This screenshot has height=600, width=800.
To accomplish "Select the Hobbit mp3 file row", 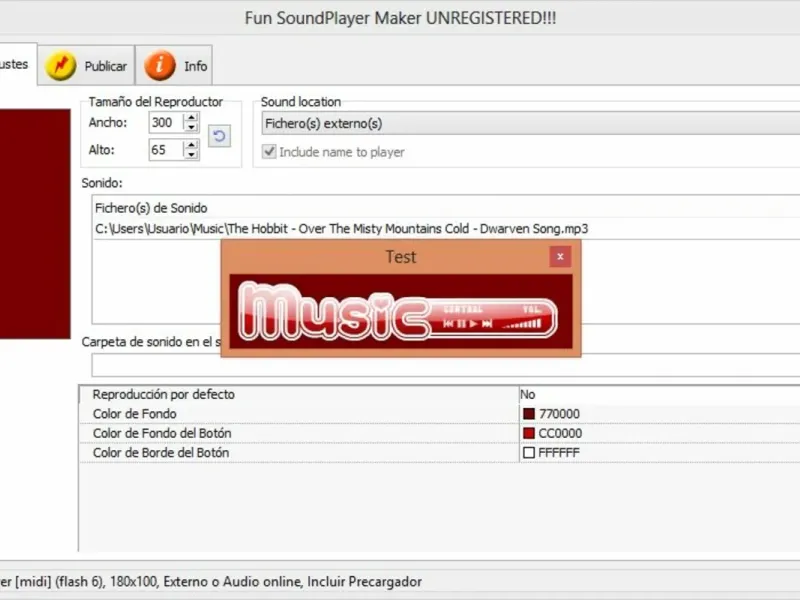I will 446,229.
